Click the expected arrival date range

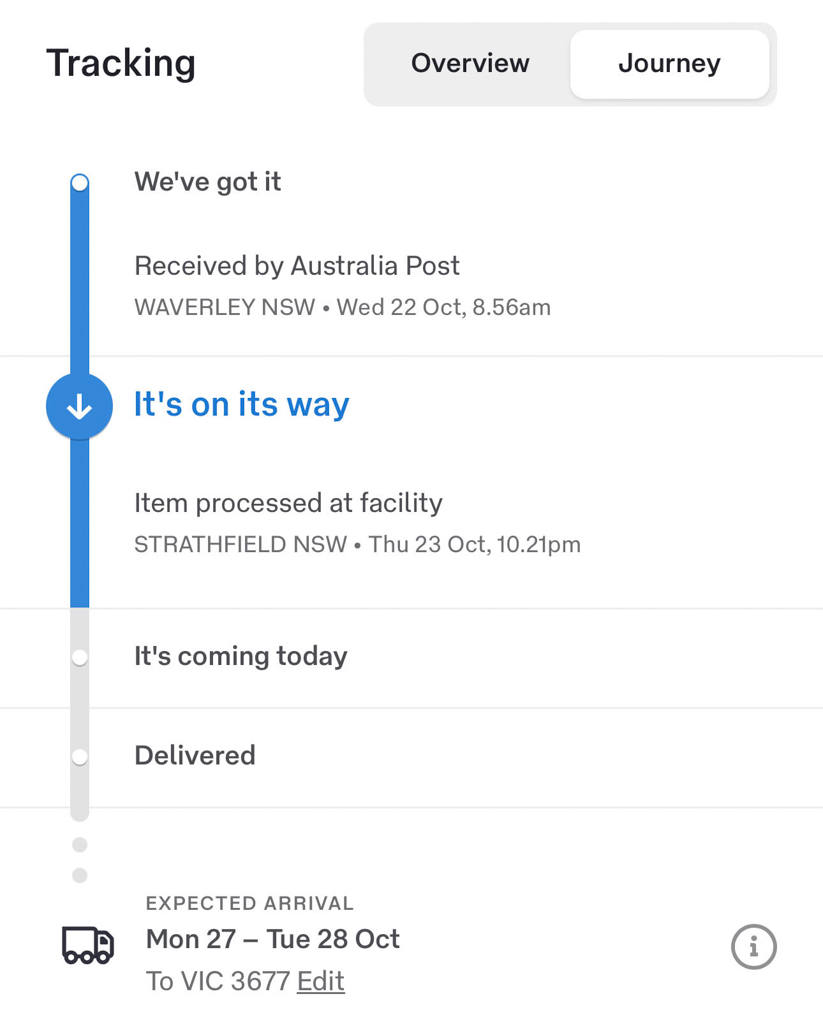click(273, 939)
